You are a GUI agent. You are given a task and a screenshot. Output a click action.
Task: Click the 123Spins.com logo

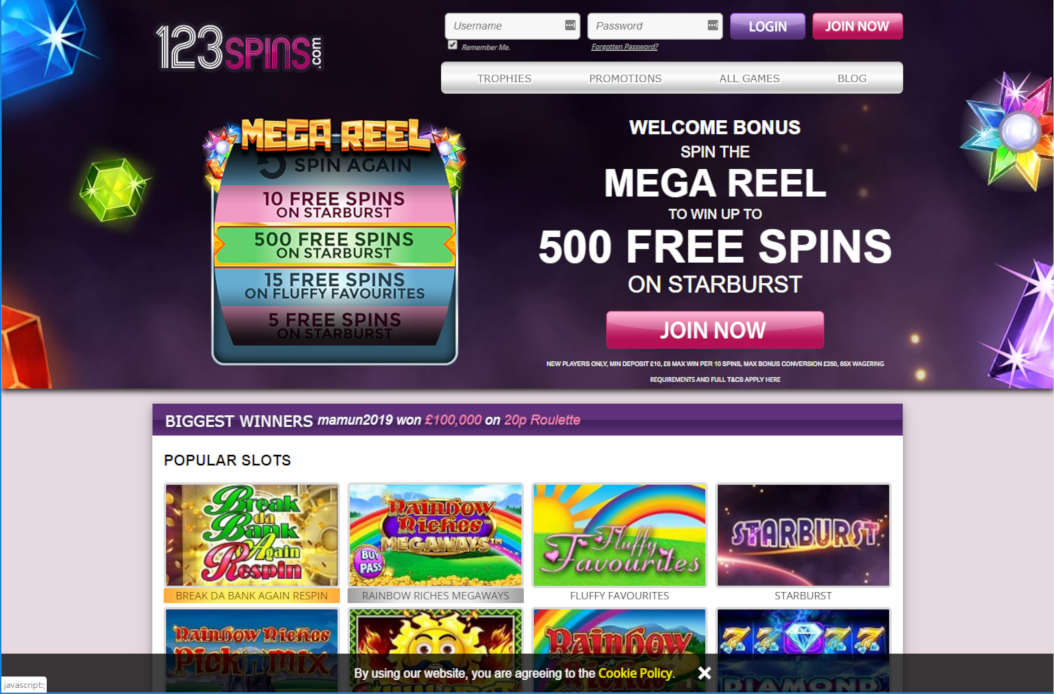pyautogui.click(x=239, y=48)
